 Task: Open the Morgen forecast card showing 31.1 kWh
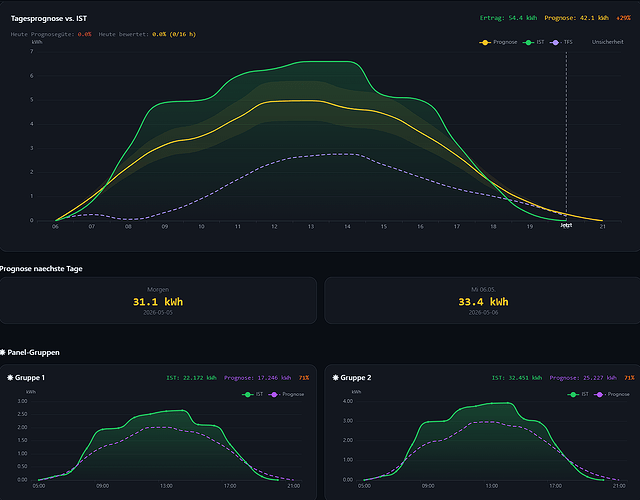pos(158,300)
